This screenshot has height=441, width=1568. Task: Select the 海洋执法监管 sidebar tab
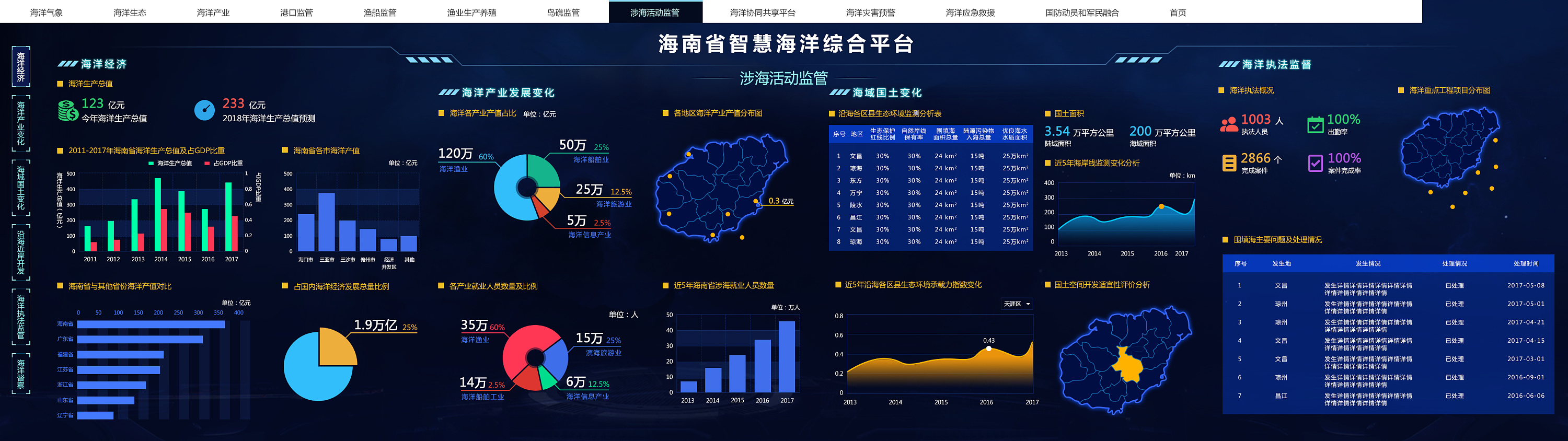pyautogui.click(x=21, y=317)
